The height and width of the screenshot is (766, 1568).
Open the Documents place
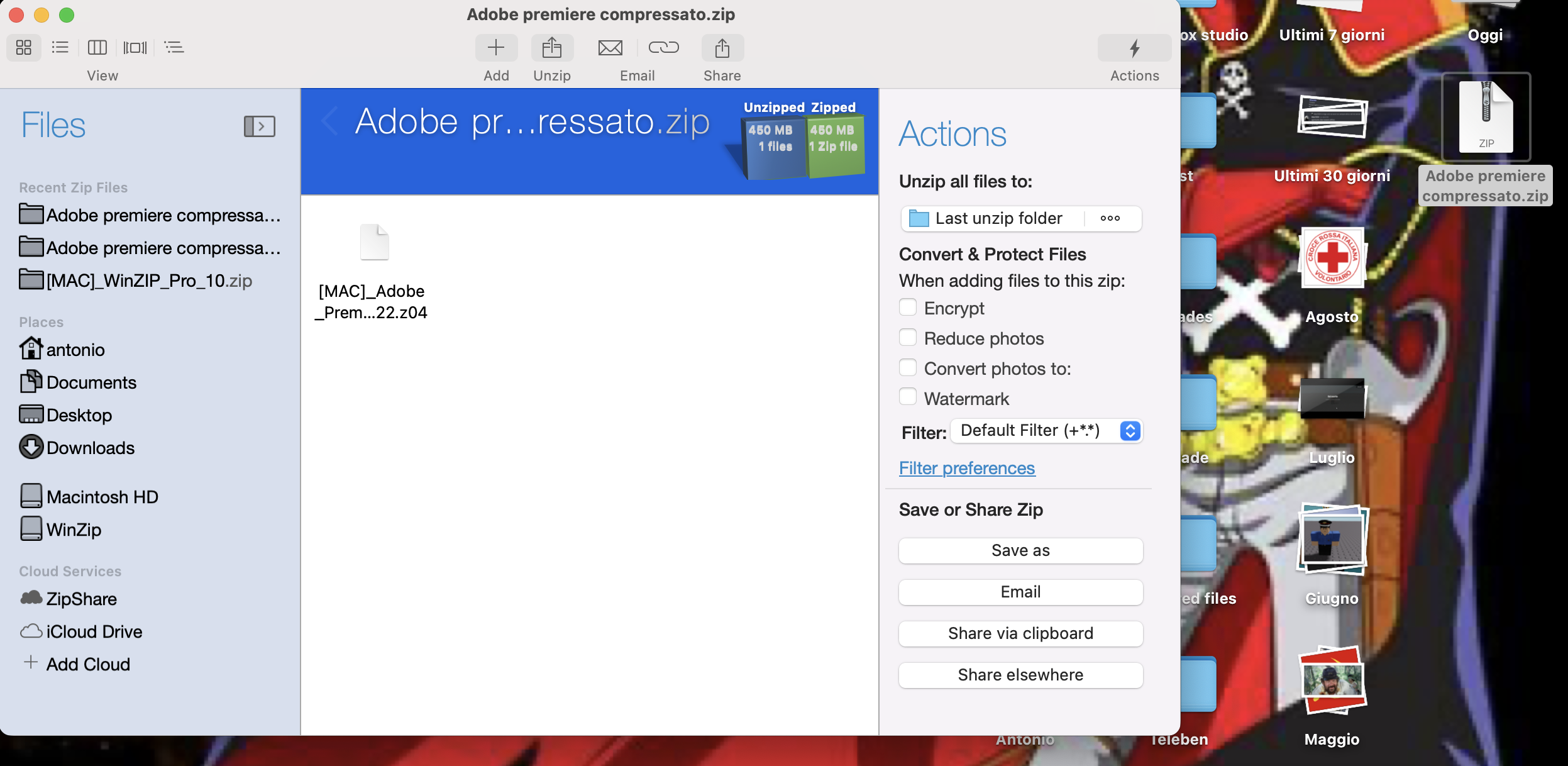(x=78, y=382)
